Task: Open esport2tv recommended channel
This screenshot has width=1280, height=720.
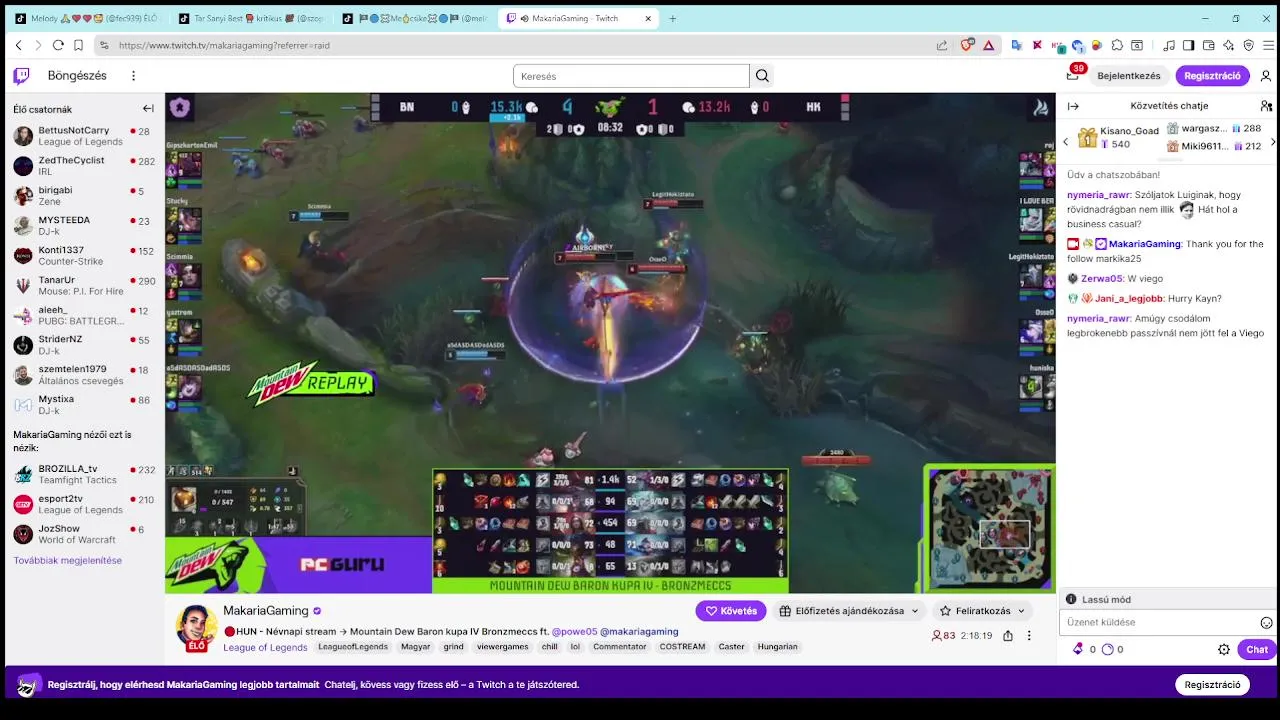Action: click(85, 504)
